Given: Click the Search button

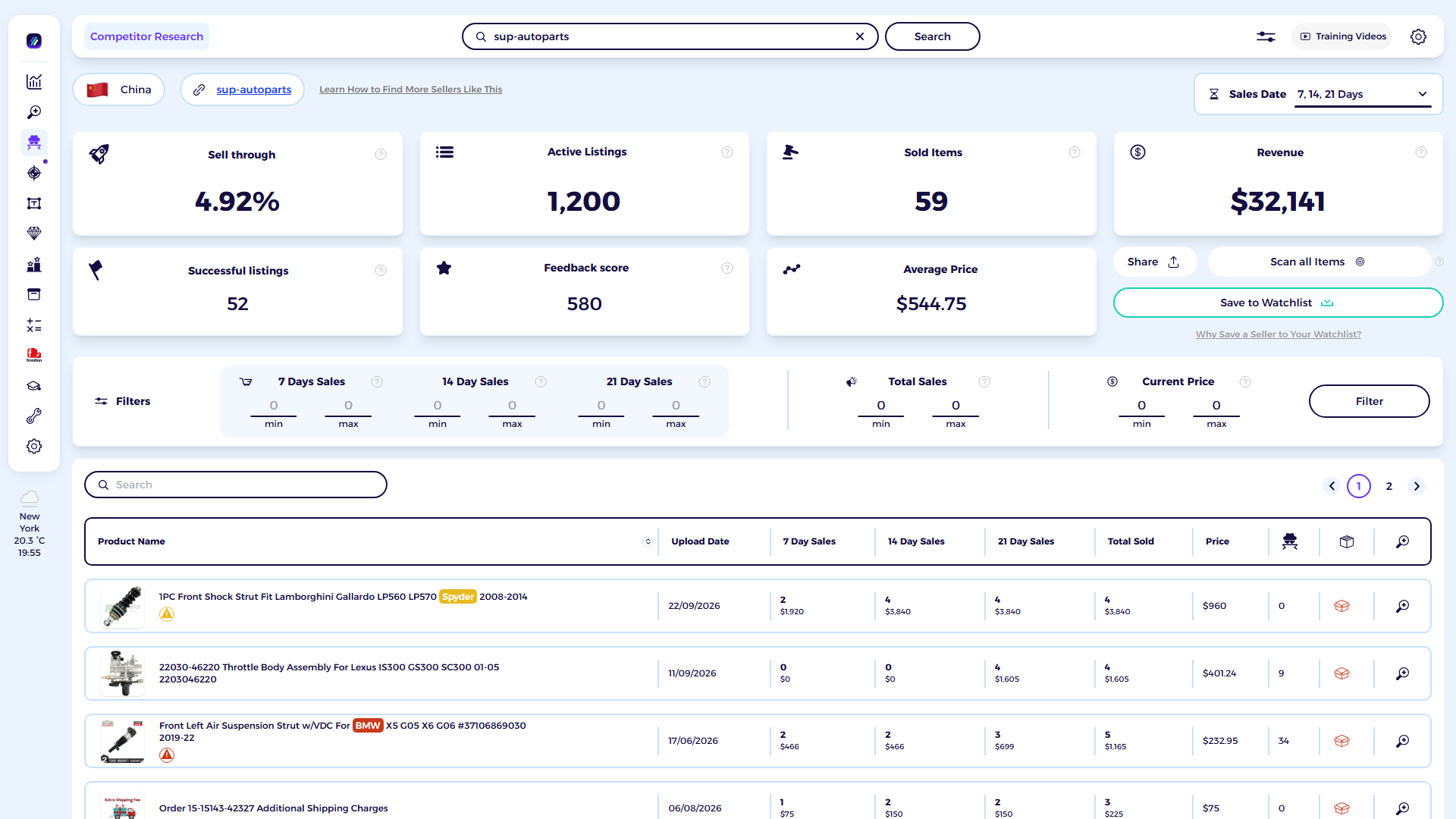Looking at the screenshot, I should coord(932,36).
